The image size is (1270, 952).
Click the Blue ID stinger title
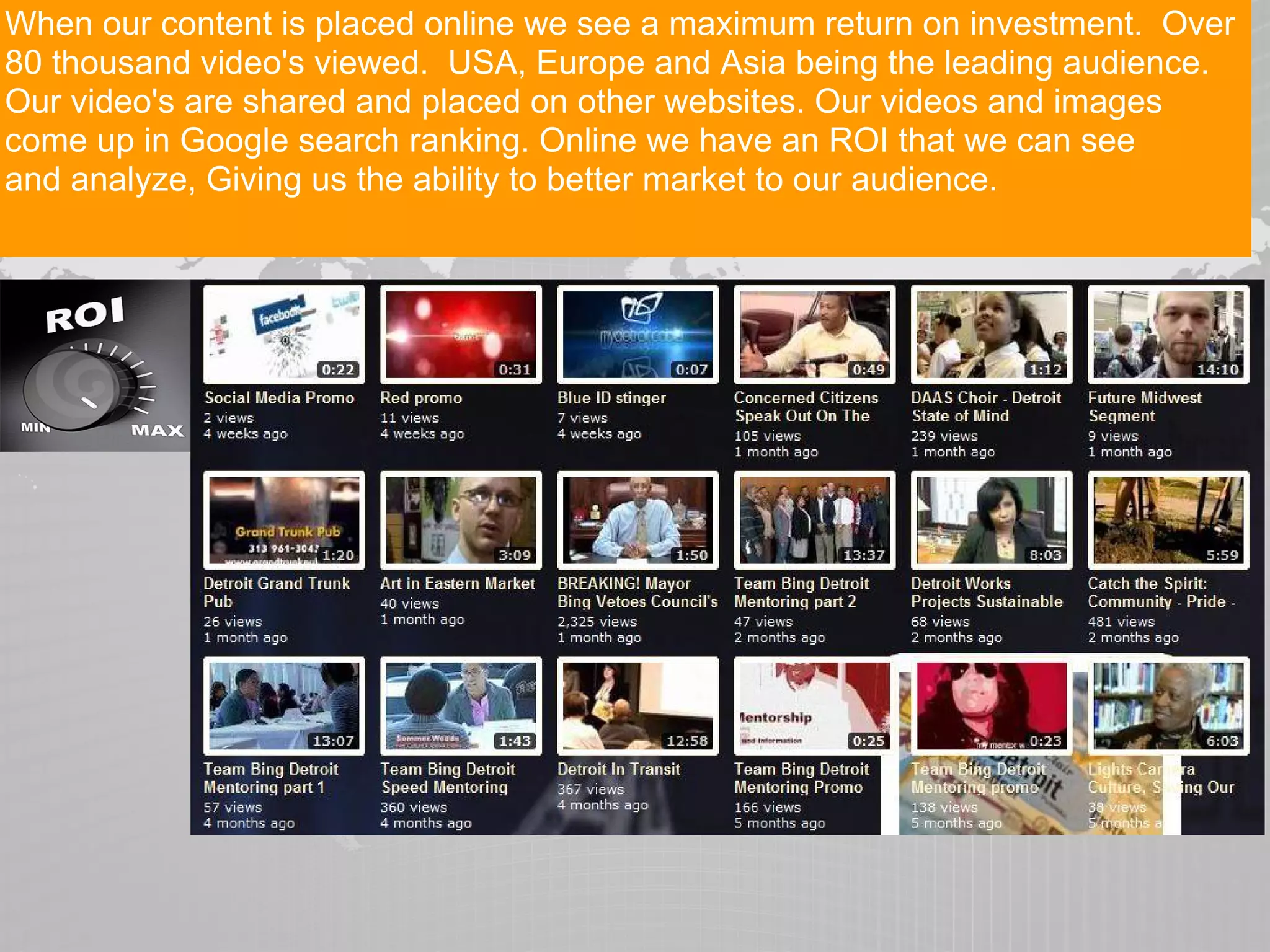(x=611, y=398)
